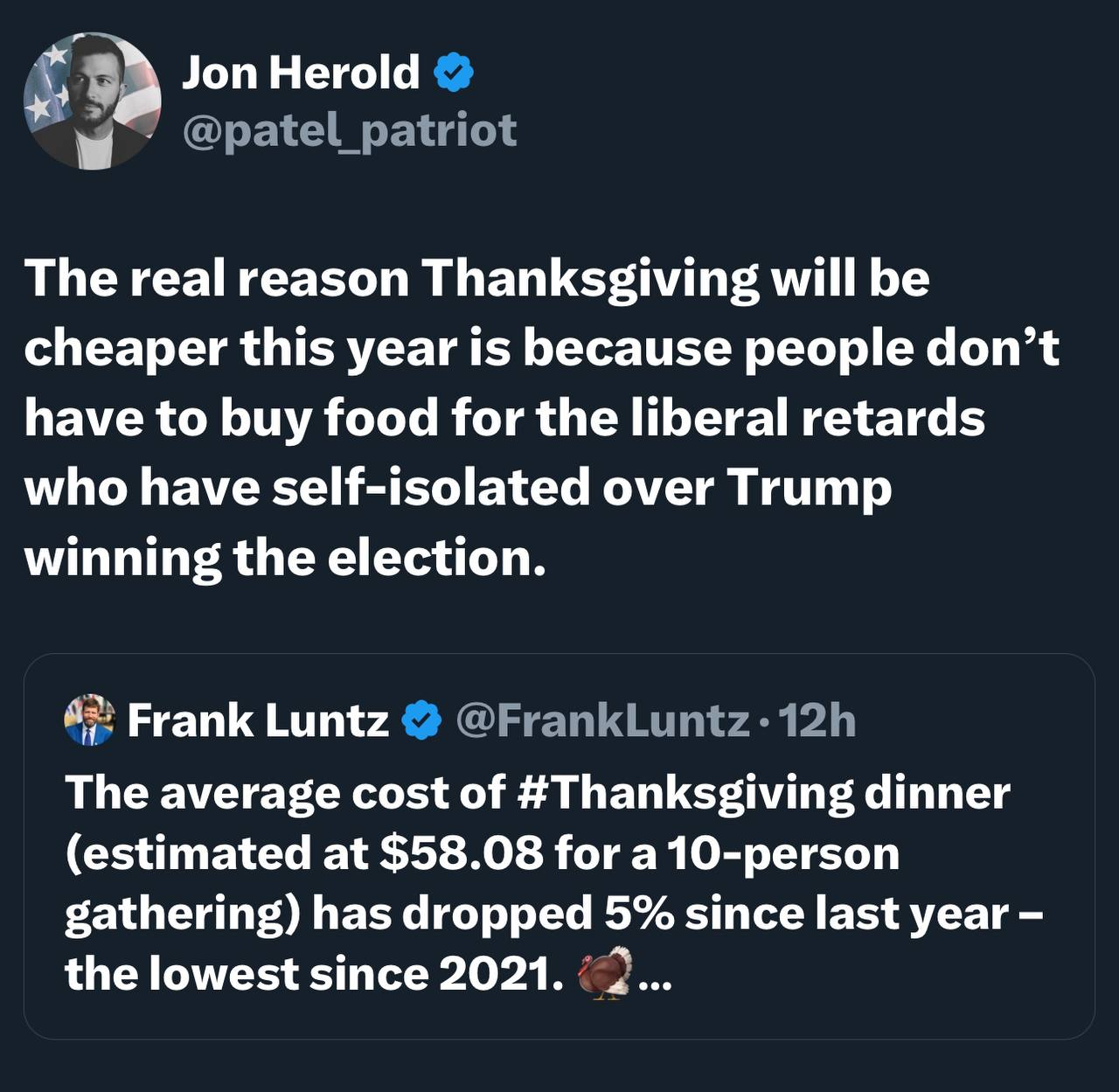Click the word "Trump" in the tweet
Image resolution: width=1119 pixels, height=1092 pixels.
[808, 488]
